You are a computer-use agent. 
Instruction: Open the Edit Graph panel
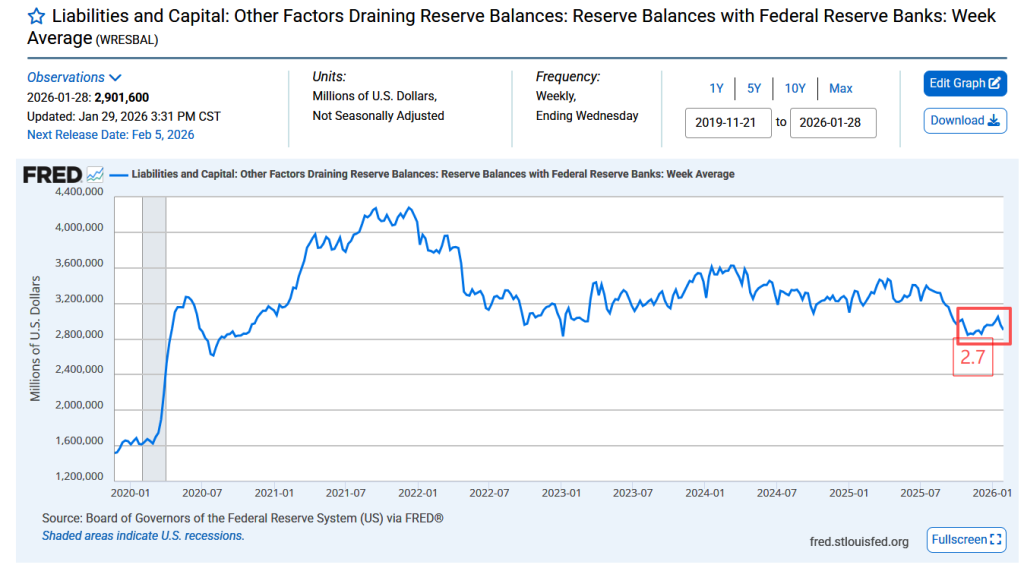[965, 84]
